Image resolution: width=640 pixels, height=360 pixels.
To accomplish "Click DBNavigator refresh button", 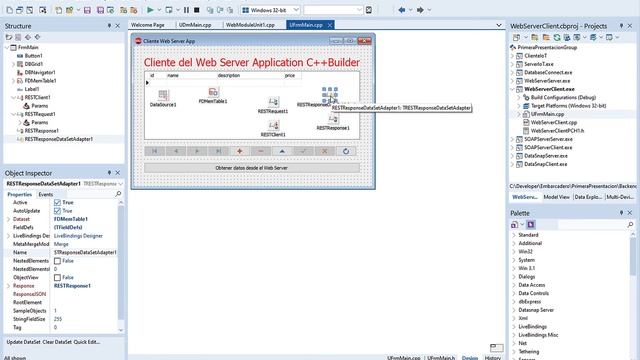I will 346,151.
